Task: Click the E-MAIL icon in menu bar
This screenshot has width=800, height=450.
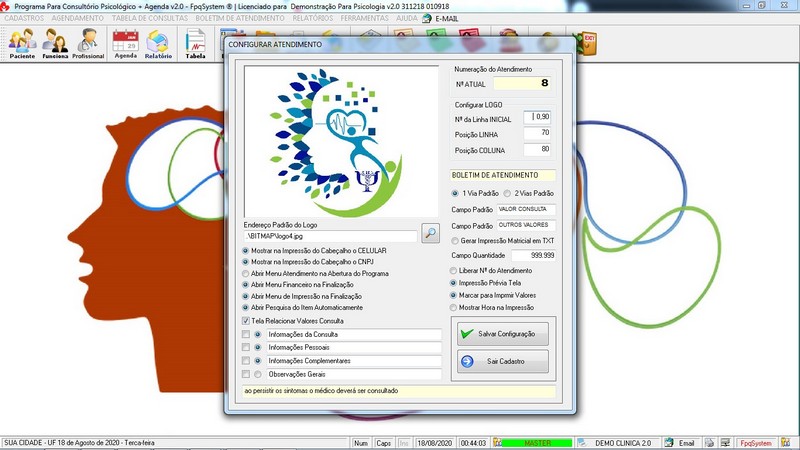Action: coord(427,18)
